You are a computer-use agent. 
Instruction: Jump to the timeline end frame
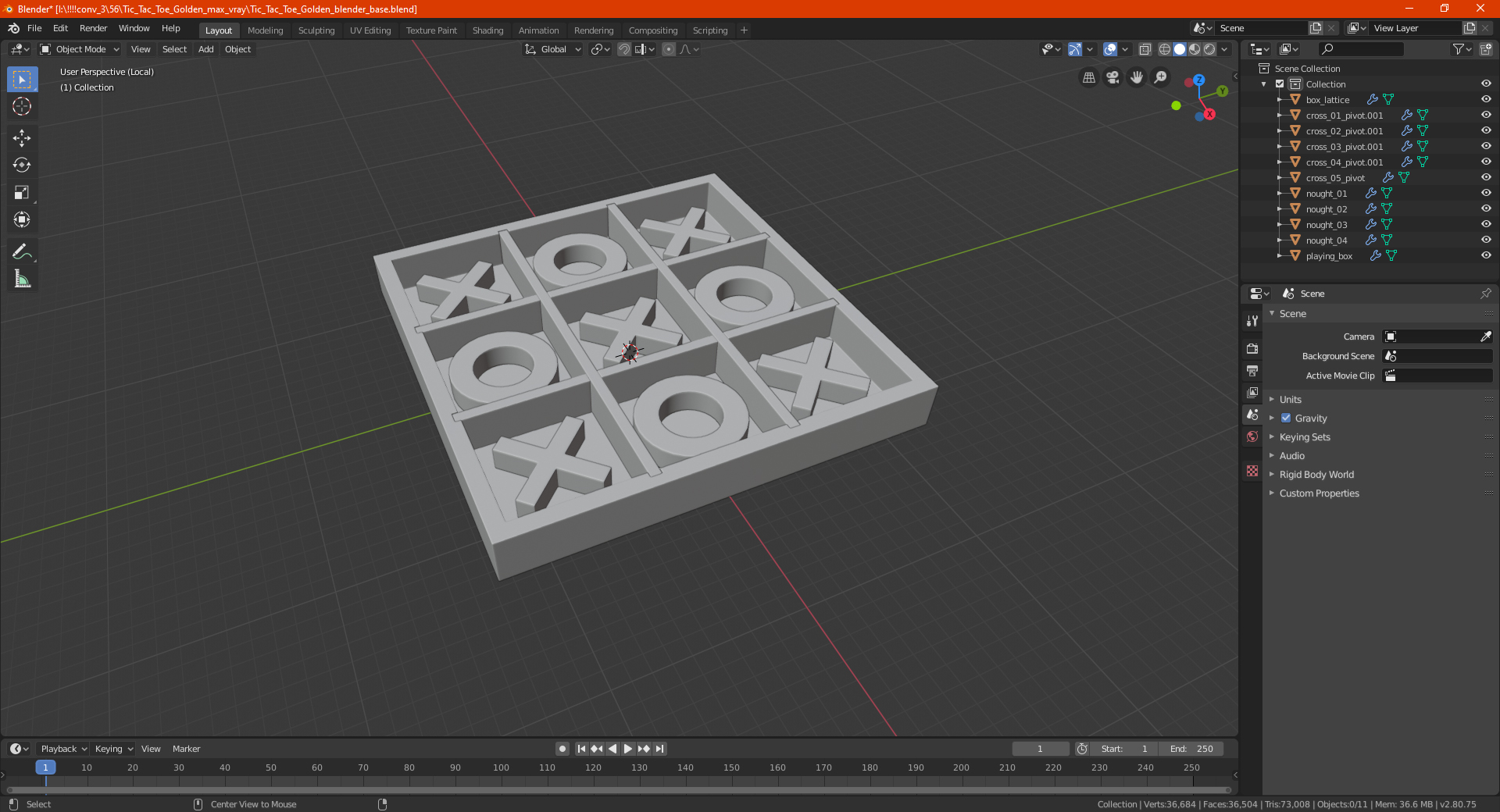click(x=659, y=749)
